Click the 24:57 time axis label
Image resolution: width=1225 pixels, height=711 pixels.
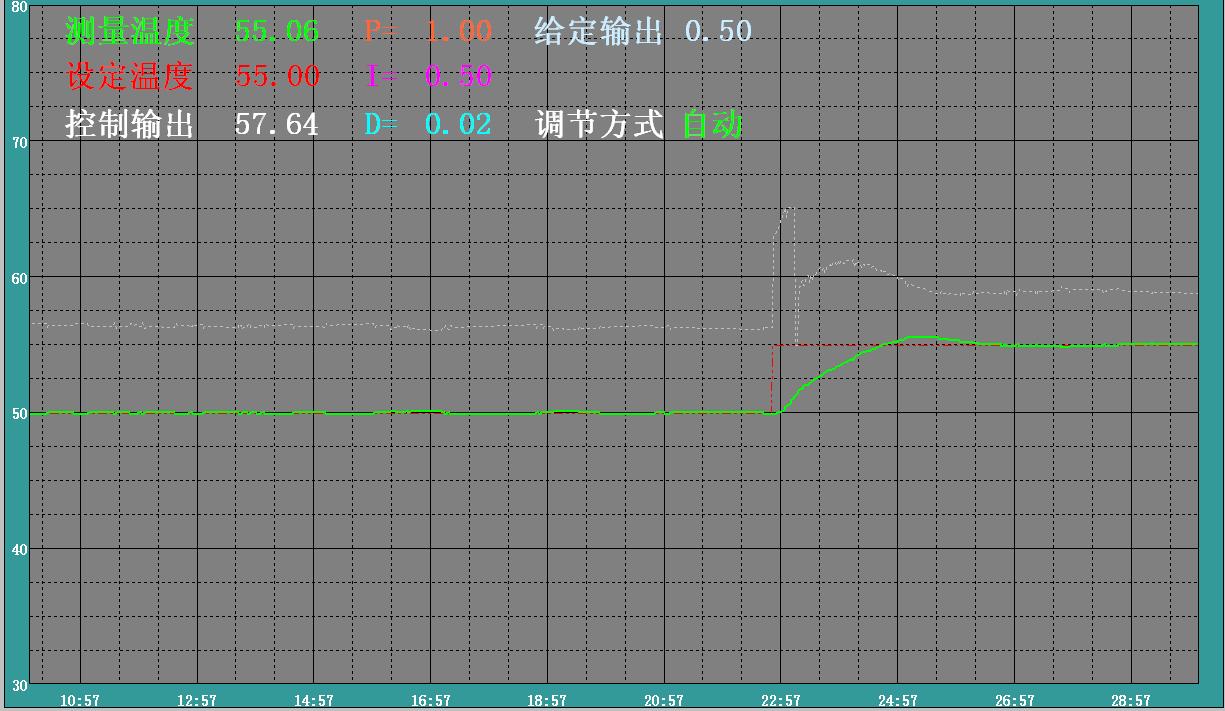[x=898, y=701]
